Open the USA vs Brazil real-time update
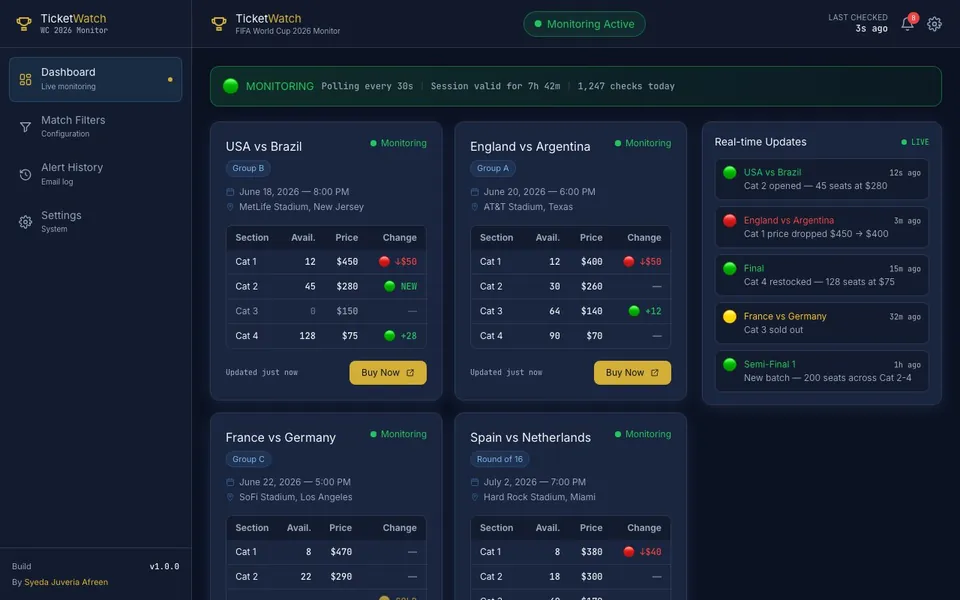The height and width of the screenshot is (600, 960). [822, 179]
